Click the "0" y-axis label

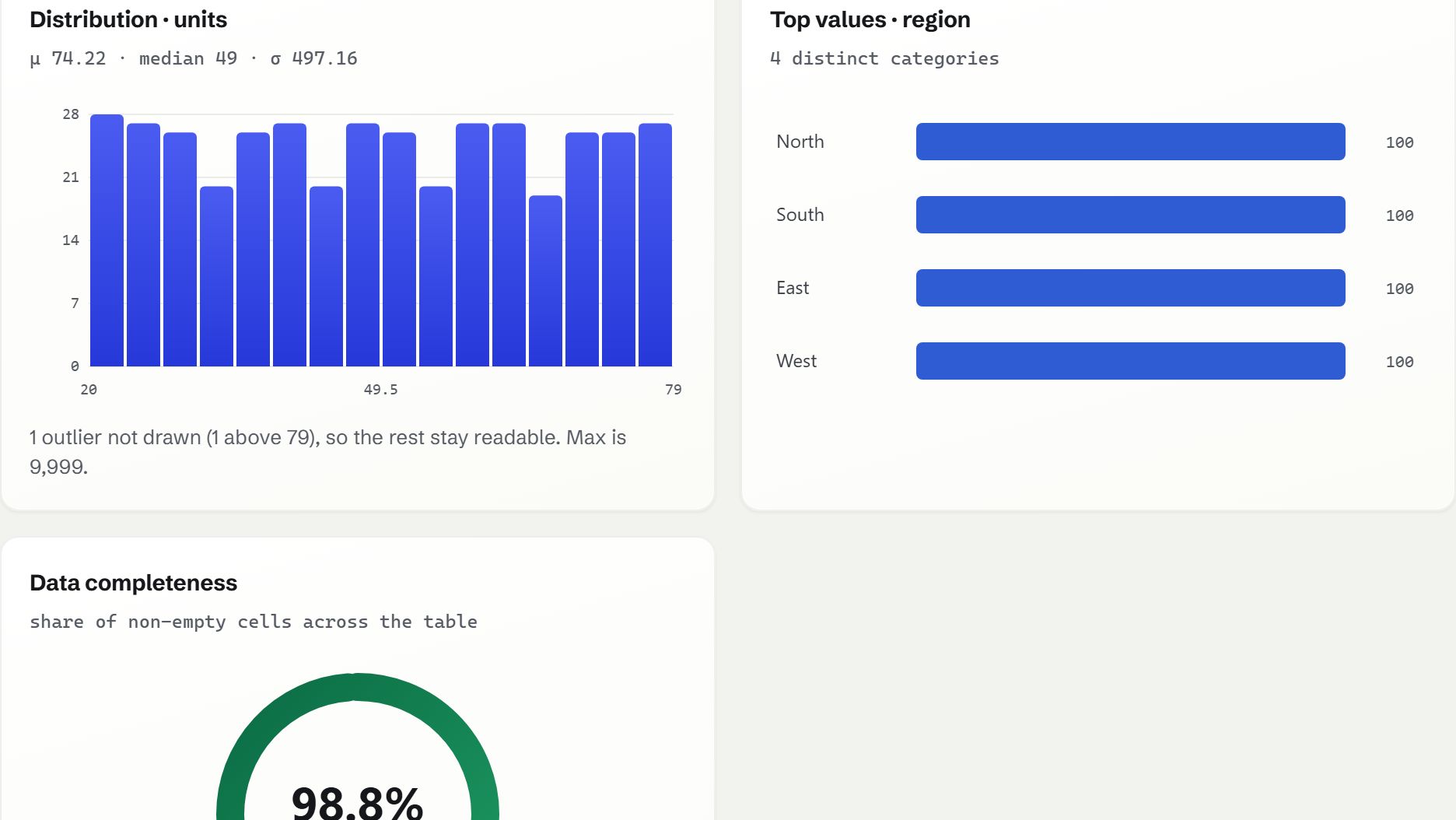tap(75, 366)
